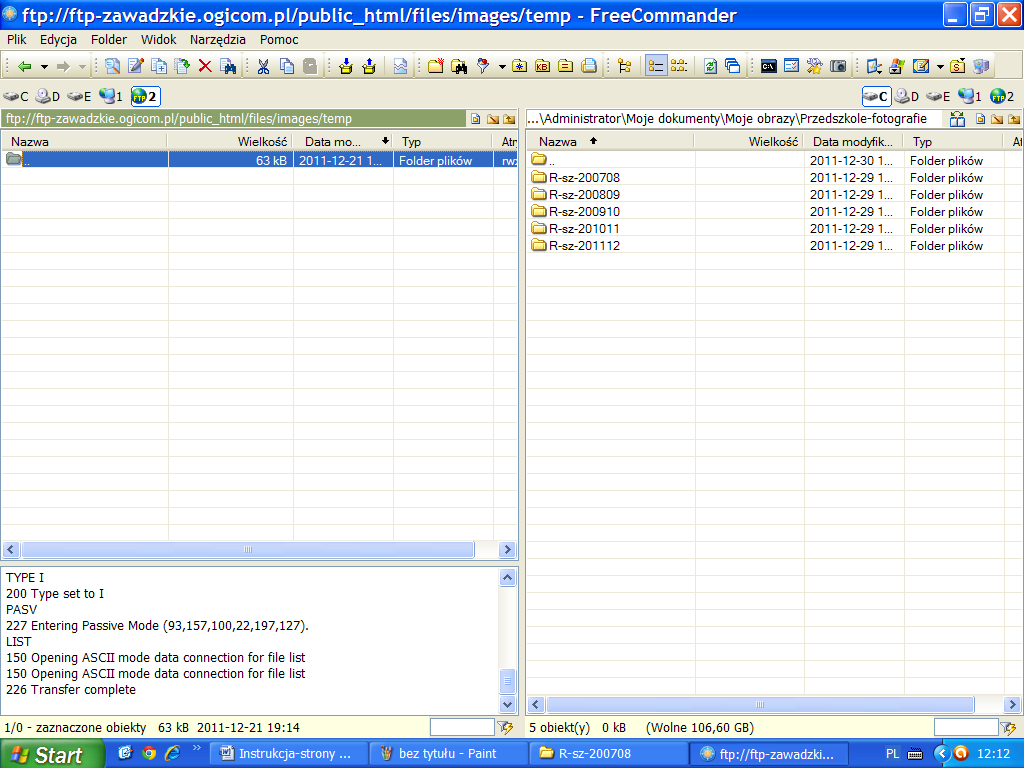The image size is (1024, 768).
Task: Select drive C in left panel
Action: [16, 97]
